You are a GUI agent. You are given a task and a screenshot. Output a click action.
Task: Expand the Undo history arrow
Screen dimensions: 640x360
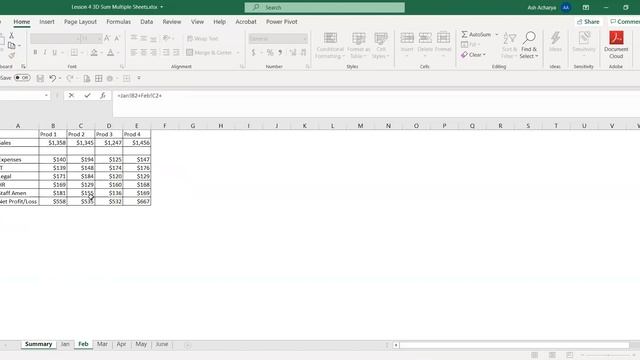(60, 78)
